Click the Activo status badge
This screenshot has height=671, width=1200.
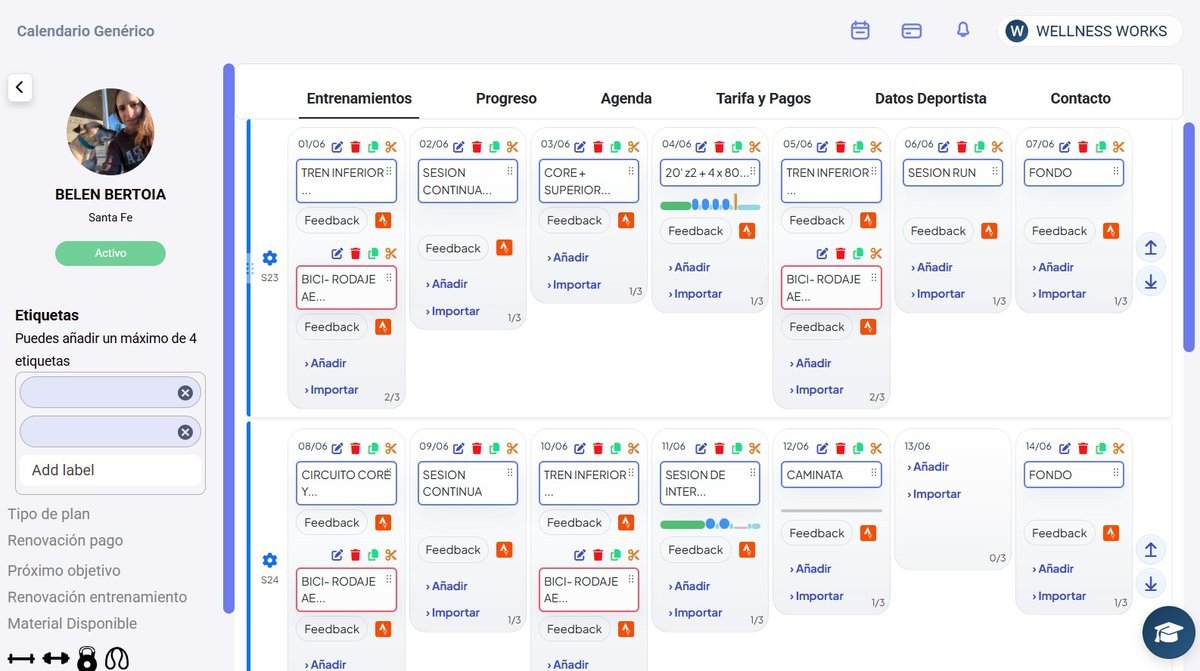[x=110, y=253]
